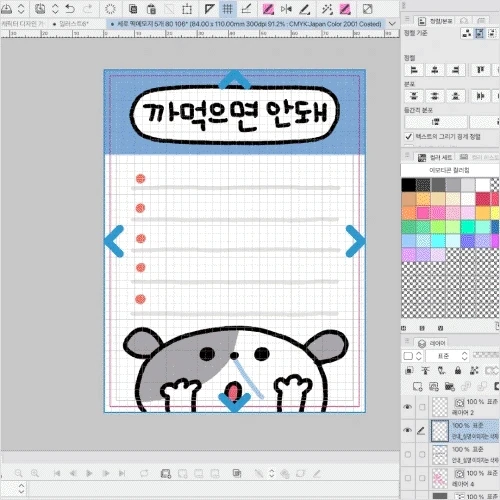Click the layer opacity slider

[x=486, y=355]
